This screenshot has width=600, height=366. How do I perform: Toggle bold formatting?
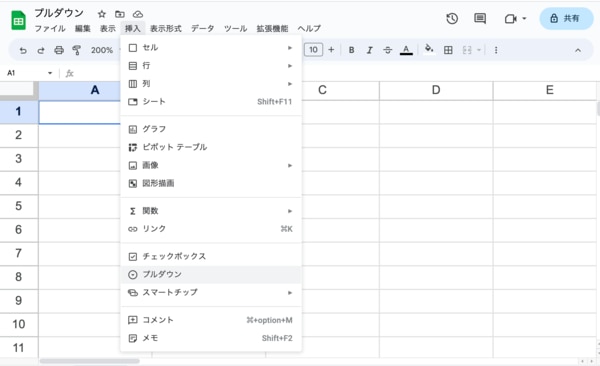tap(351, 50)
